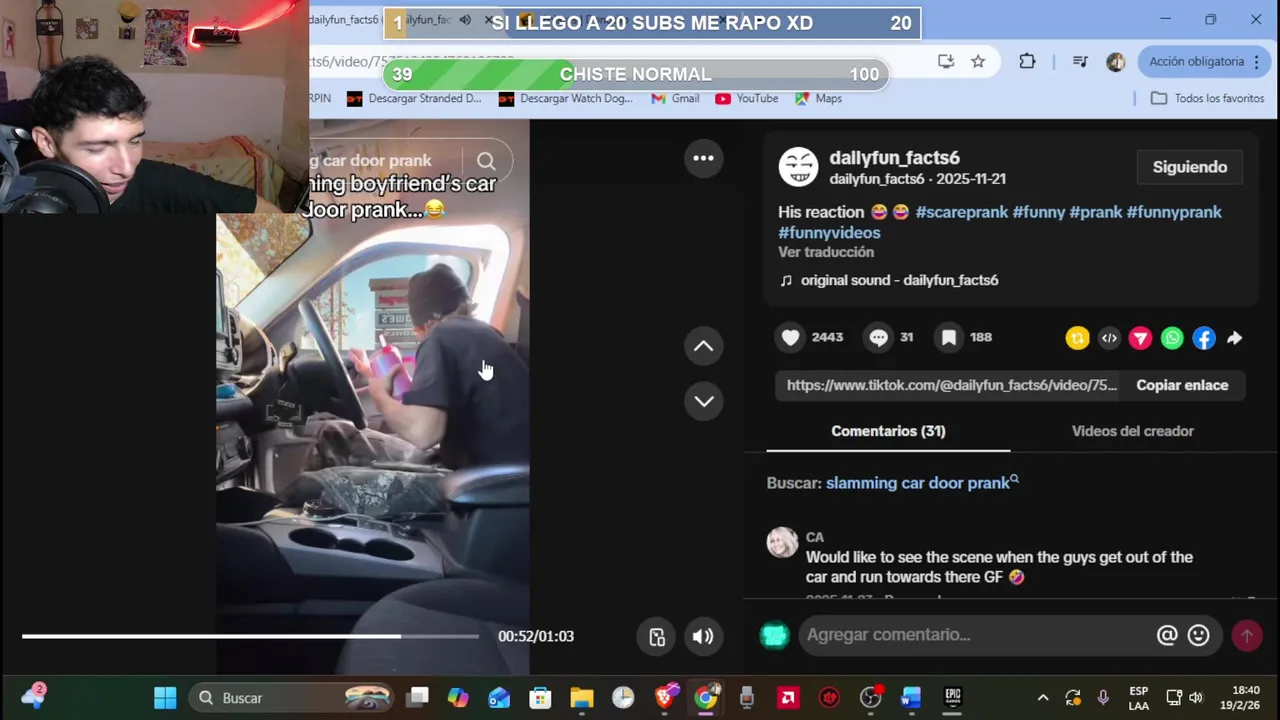Mute the video with the speaker icon
Viewport: 1280px width, 720px height.
coord(703,637)
